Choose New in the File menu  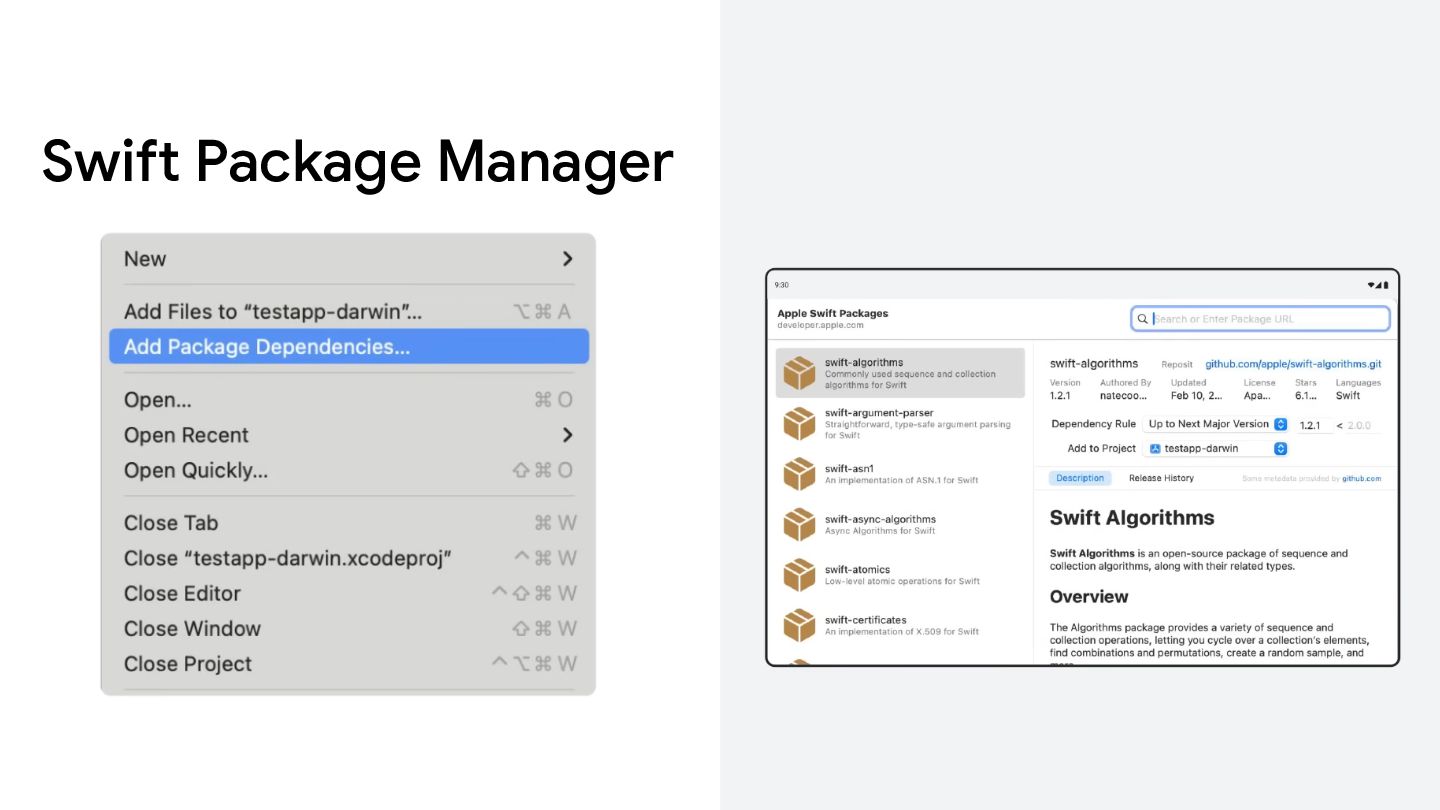tap(348, 259)
